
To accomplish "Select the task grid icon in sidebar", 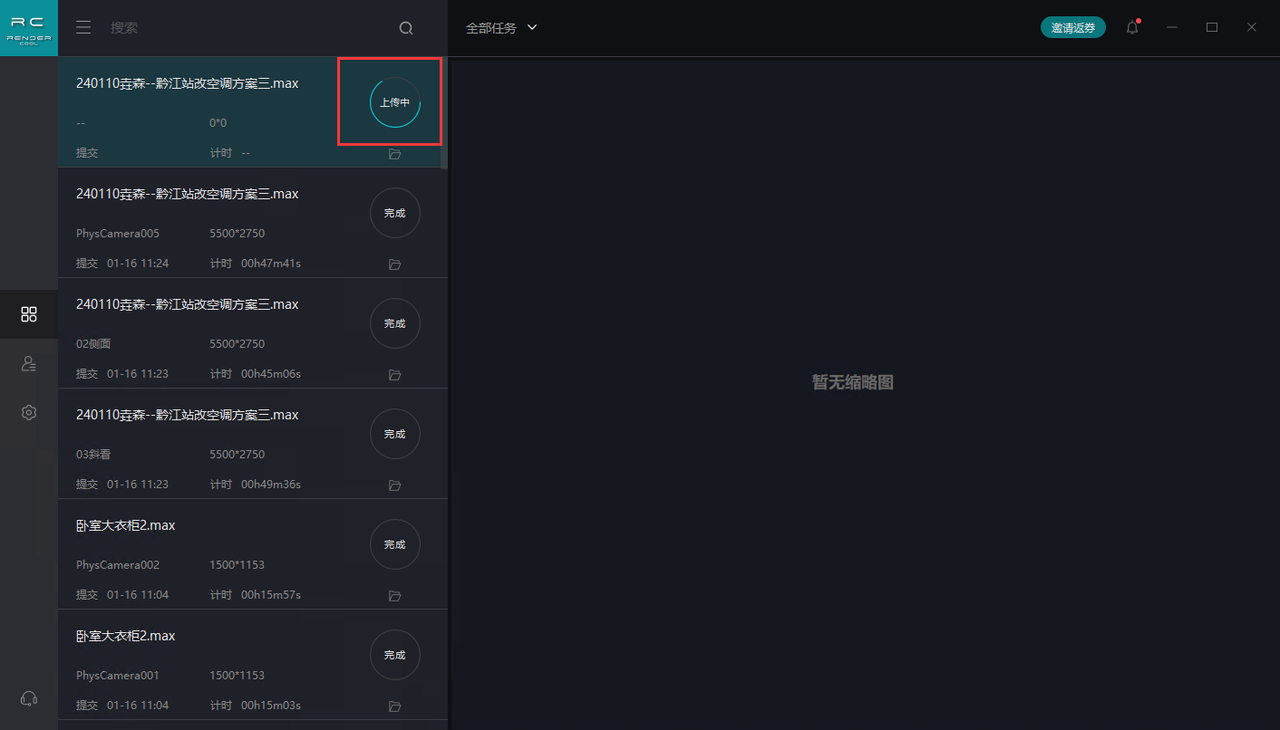I will click(x=29, y=314).
